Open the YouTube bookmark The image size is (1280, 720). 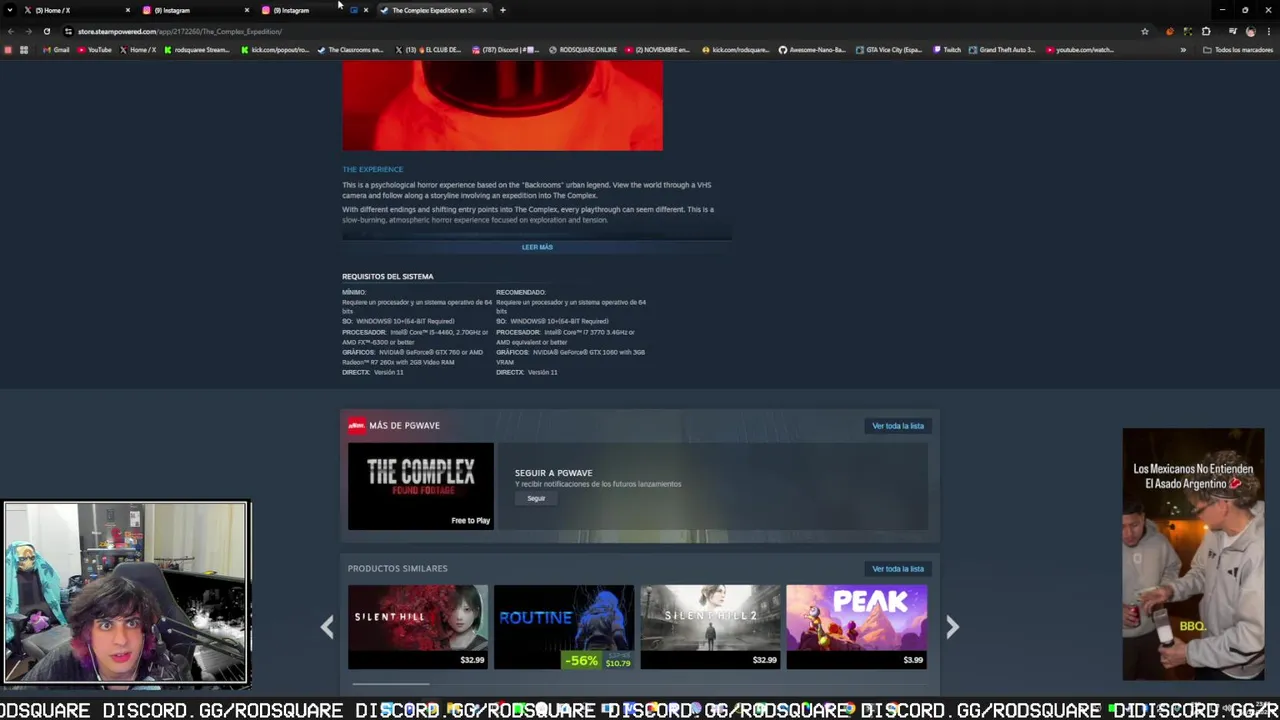(95, 50)
